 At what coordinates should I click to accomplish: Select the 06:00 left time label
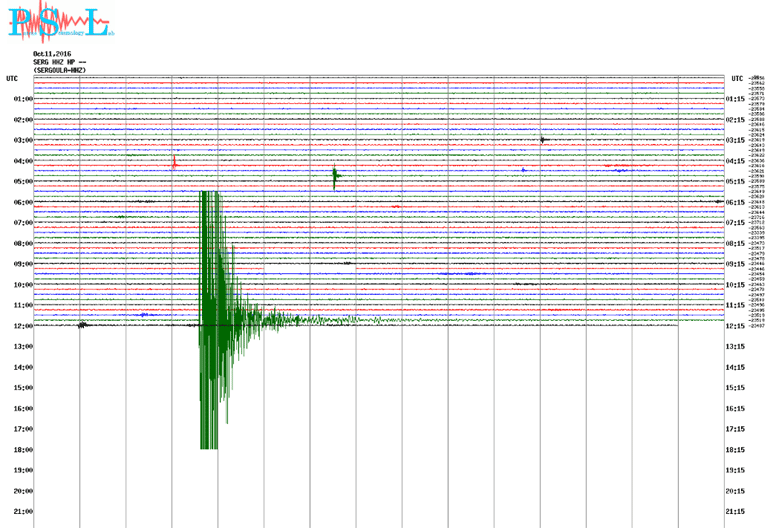[23, 202]
